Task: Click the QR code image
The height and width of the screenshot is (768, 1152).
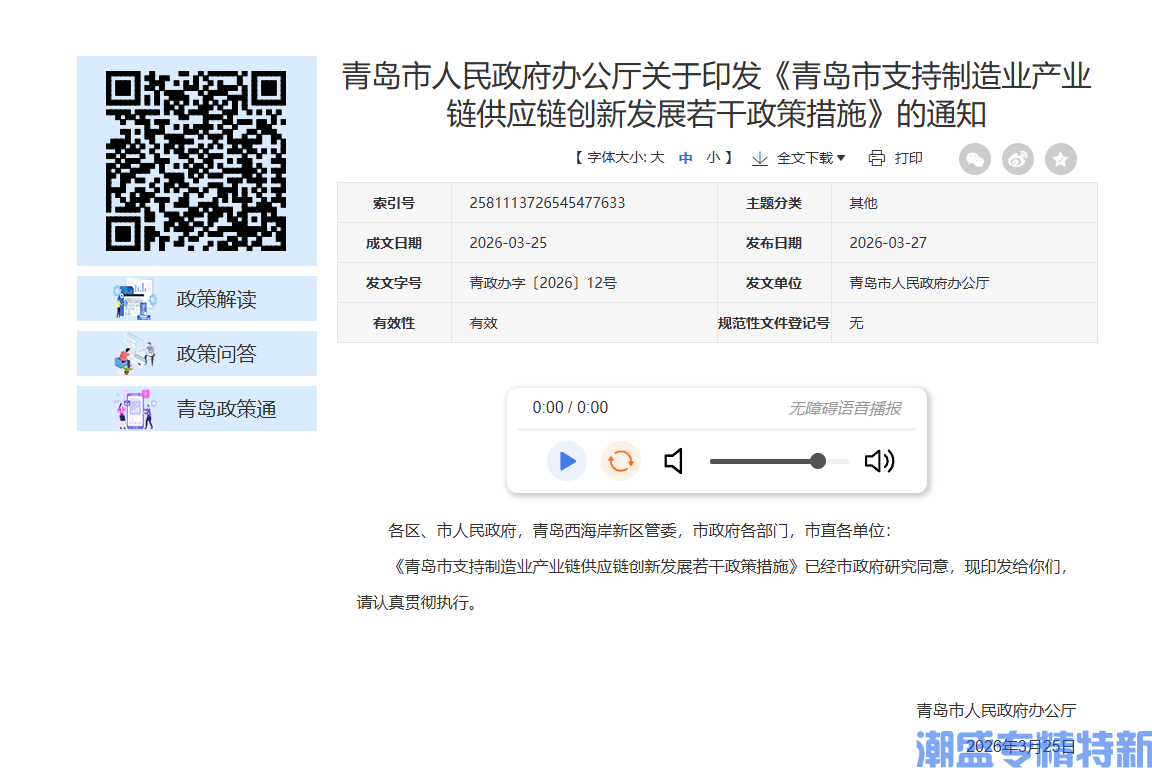Action: point(196,160)
